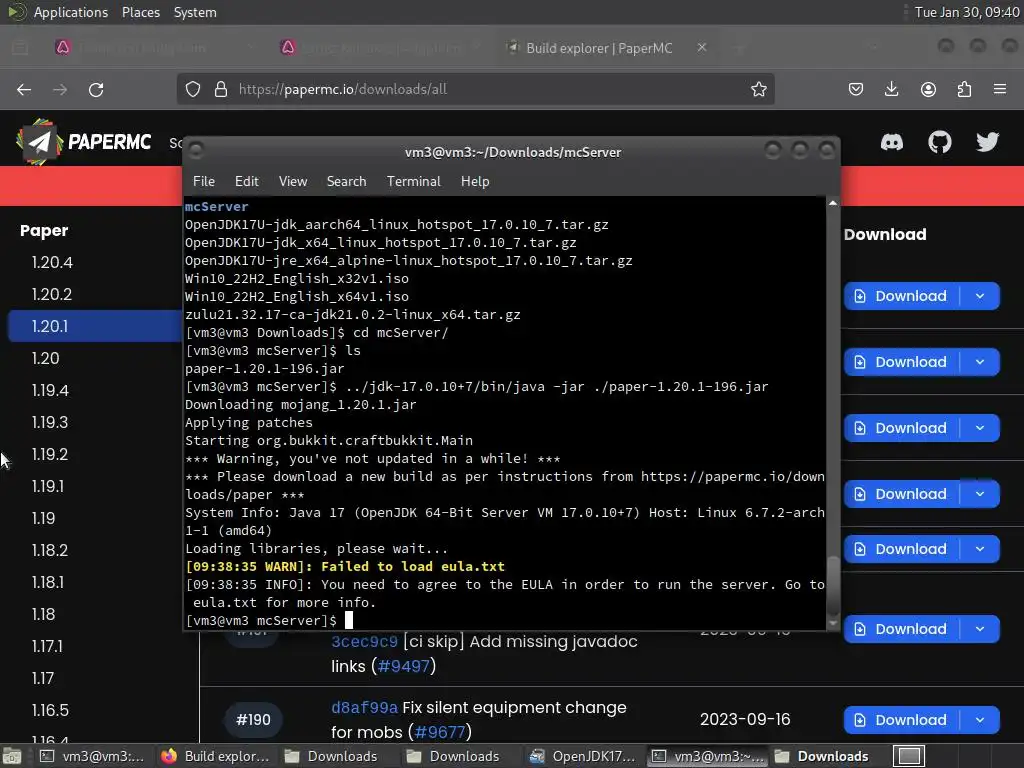Click the clock Tue Jan 30, 09:40
This screenshot has width=1024, height=768.
click(967, 12)
